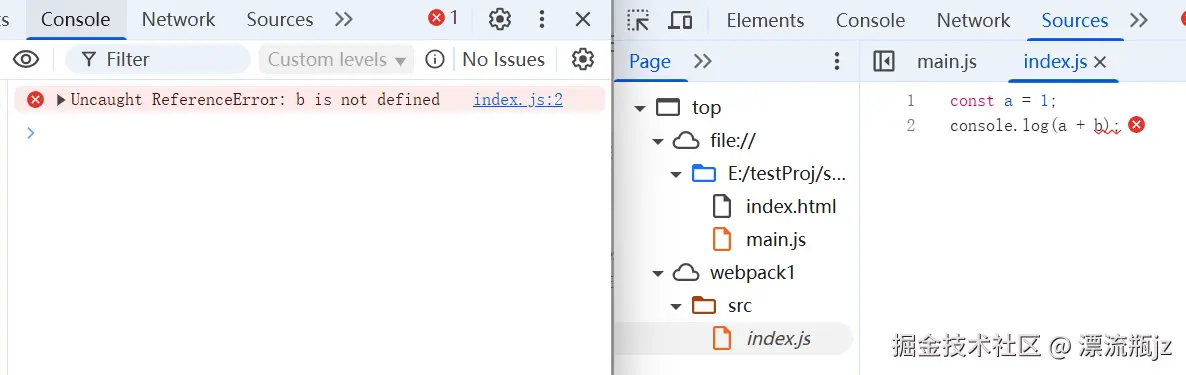
Task: Click the webpack1 cloud icon
Action: pyautogui.click(x=686, y=272)
